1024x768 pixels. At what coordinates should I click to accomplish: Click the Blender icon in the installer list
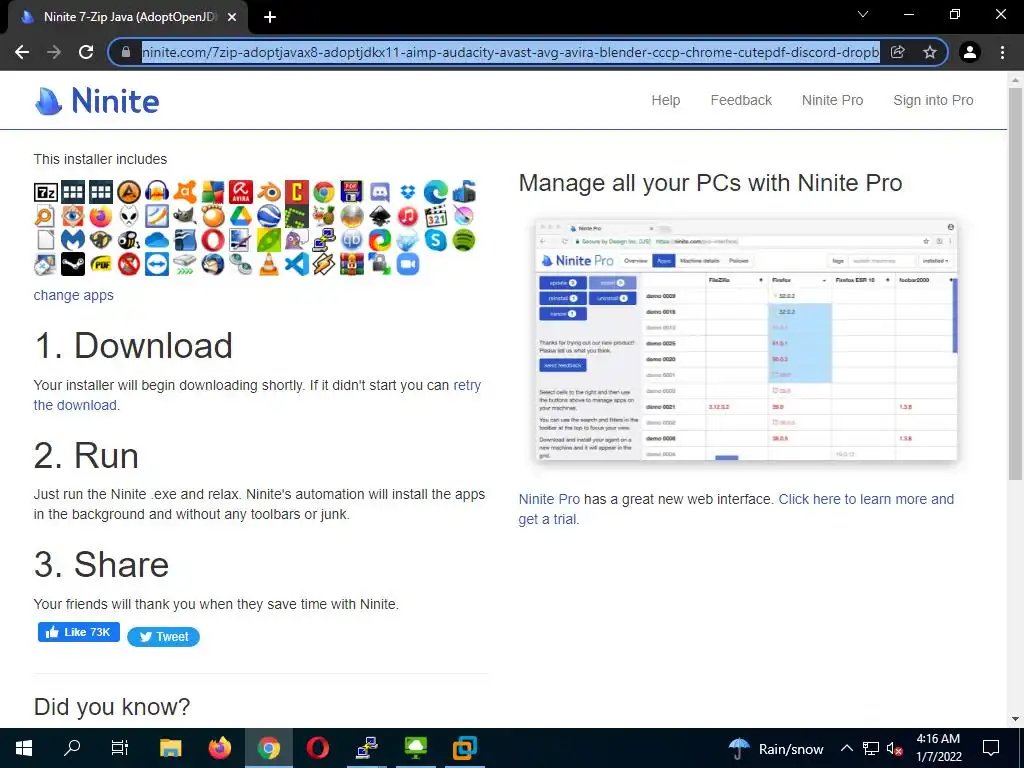click(268, 192)
